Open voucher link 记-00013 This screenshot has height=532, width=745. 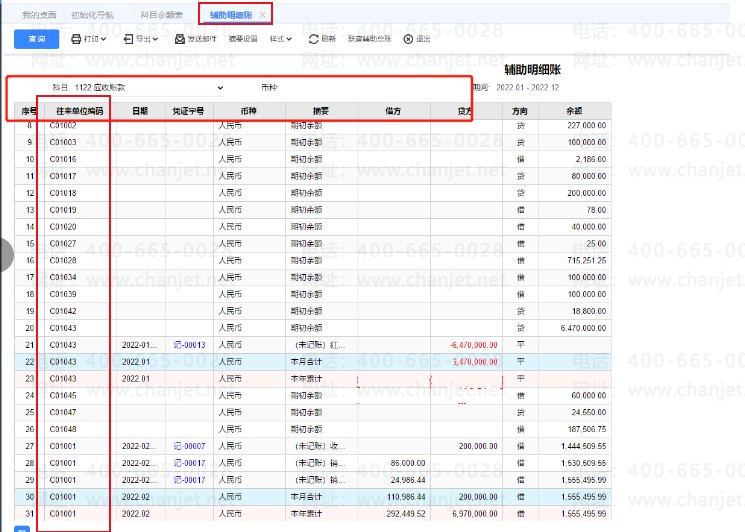[190, 345]
